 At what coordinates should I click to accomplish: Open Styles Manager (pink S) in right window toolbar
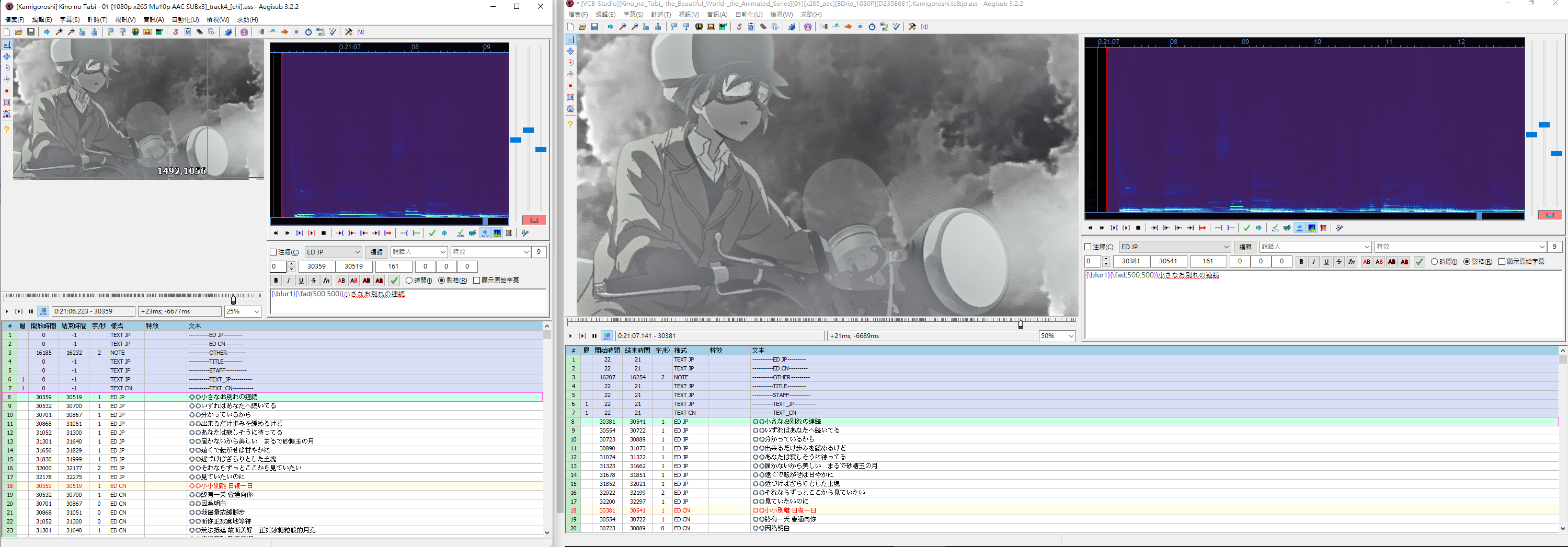(x=739, y=27)
